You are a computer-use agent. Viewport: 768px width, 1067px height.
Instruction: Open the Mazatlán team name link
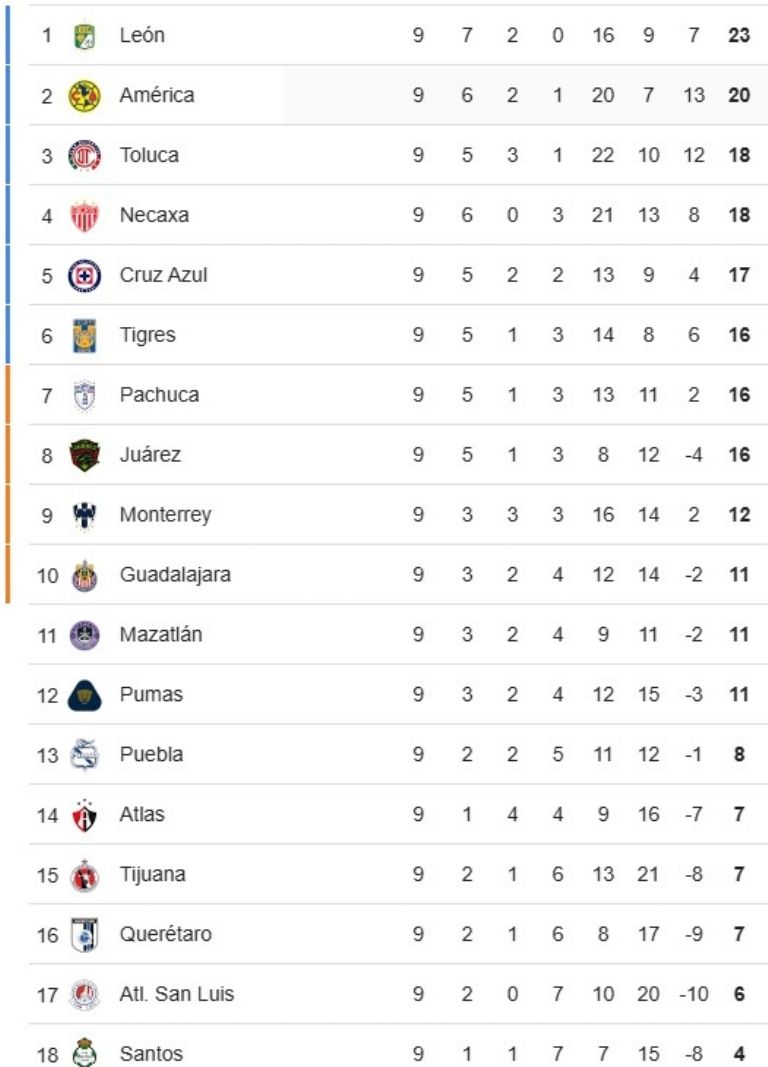coord(161,635)
